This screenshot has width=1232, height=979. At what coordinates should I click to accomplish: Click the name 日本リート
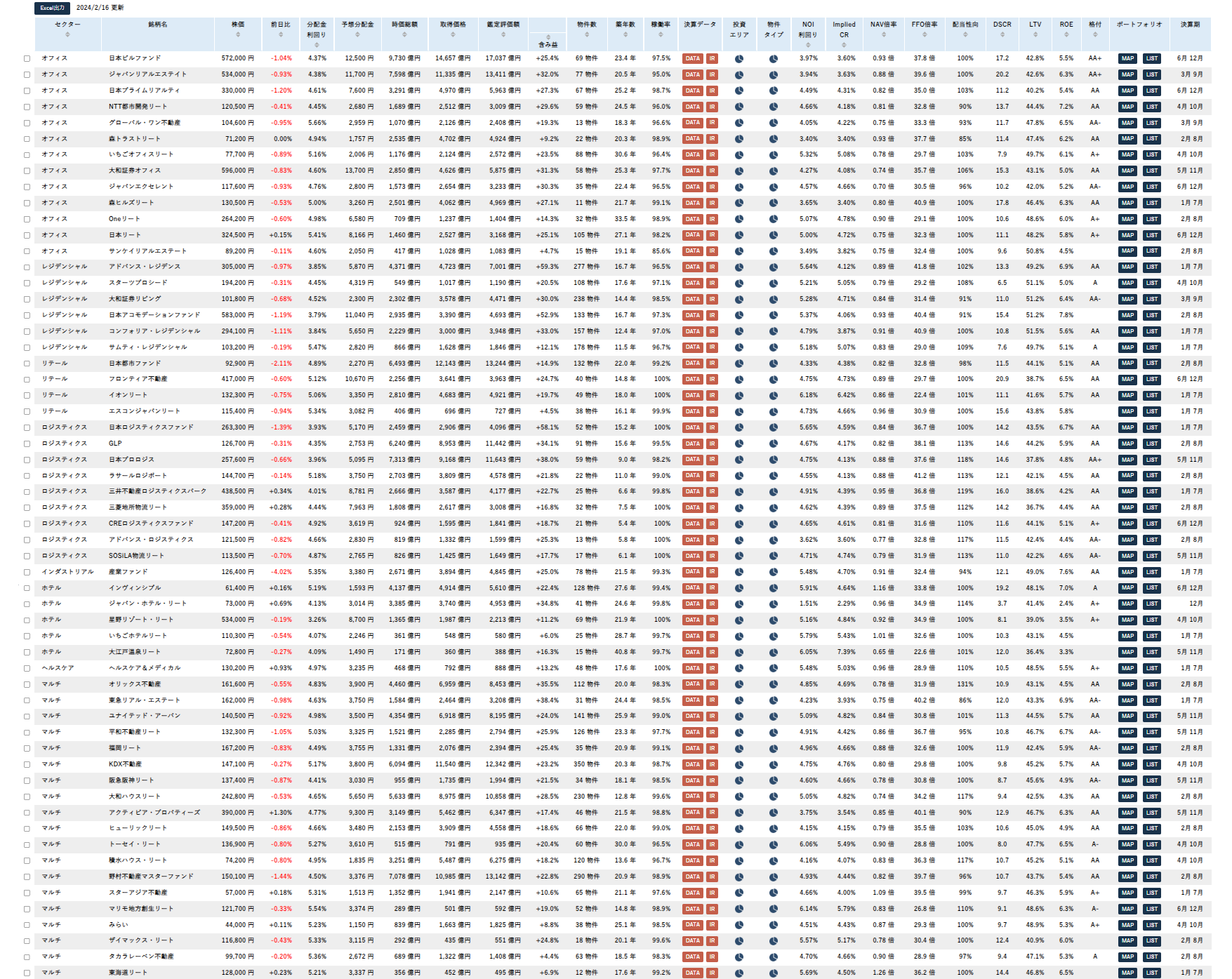coord(125,235)
